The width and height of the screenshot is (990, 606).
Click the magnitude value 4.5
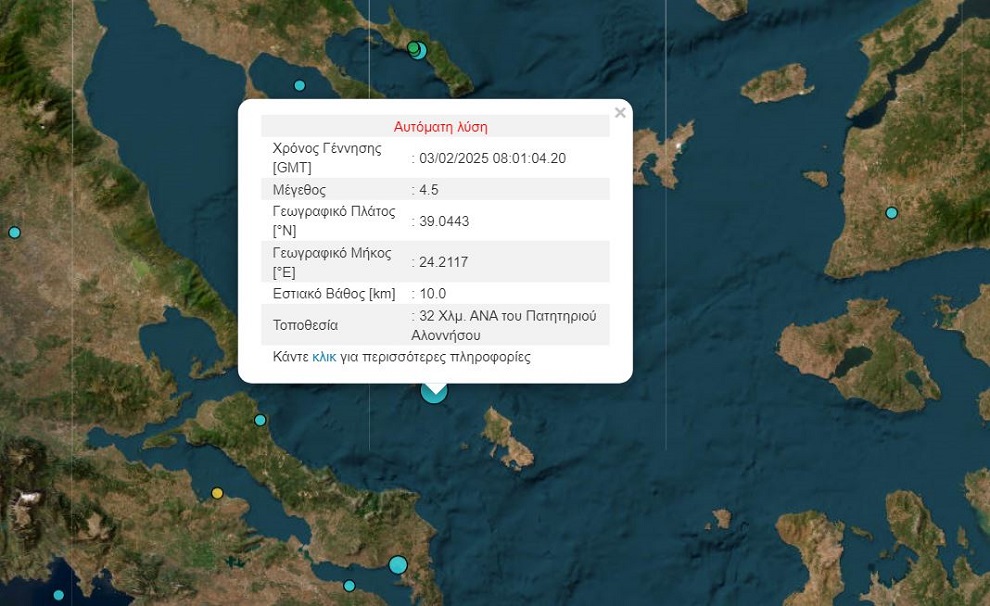[x=429, y=190]
